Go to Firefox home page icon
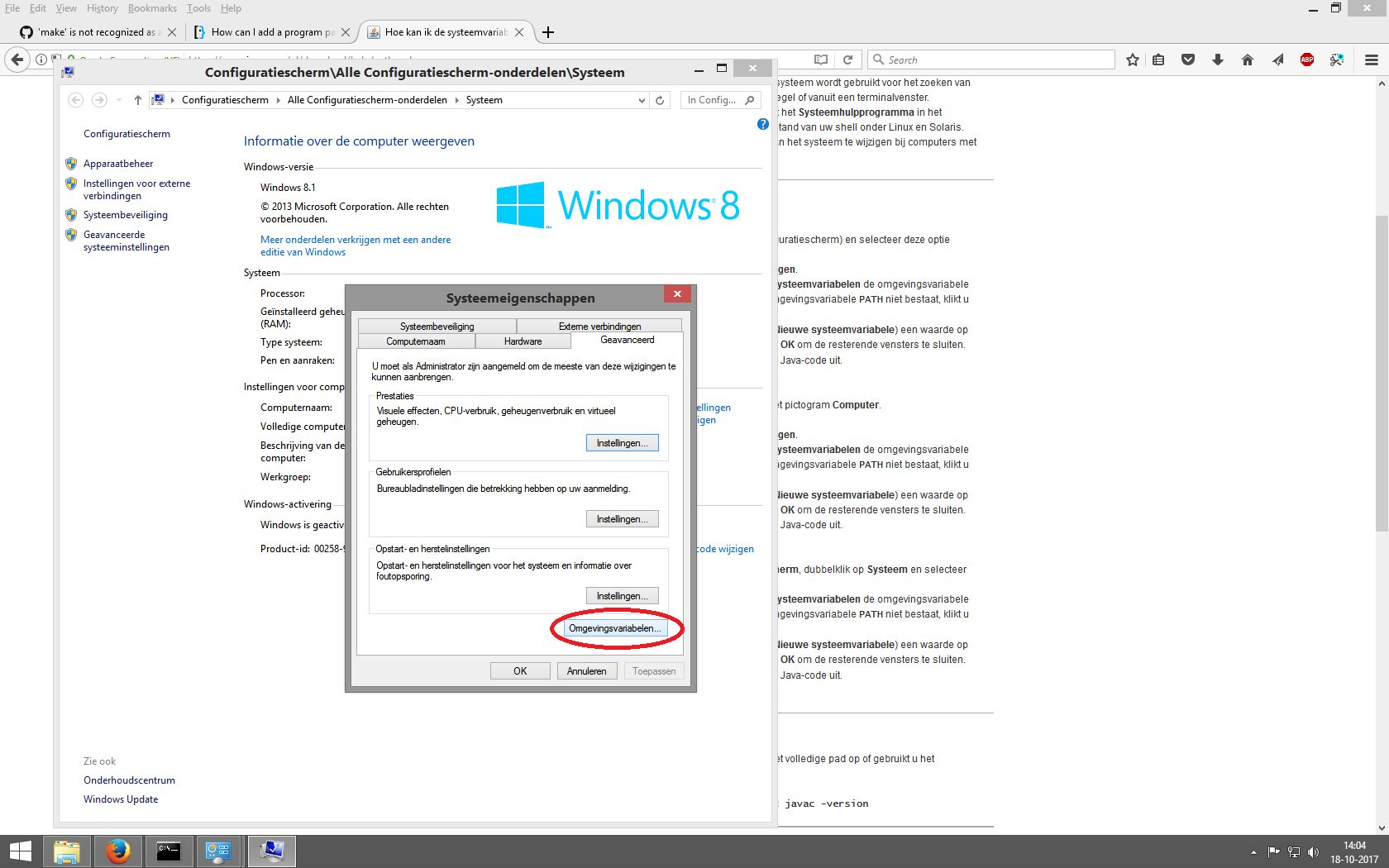The height and width of the screenshot is (868, 1389). (x=1248, y=60)
